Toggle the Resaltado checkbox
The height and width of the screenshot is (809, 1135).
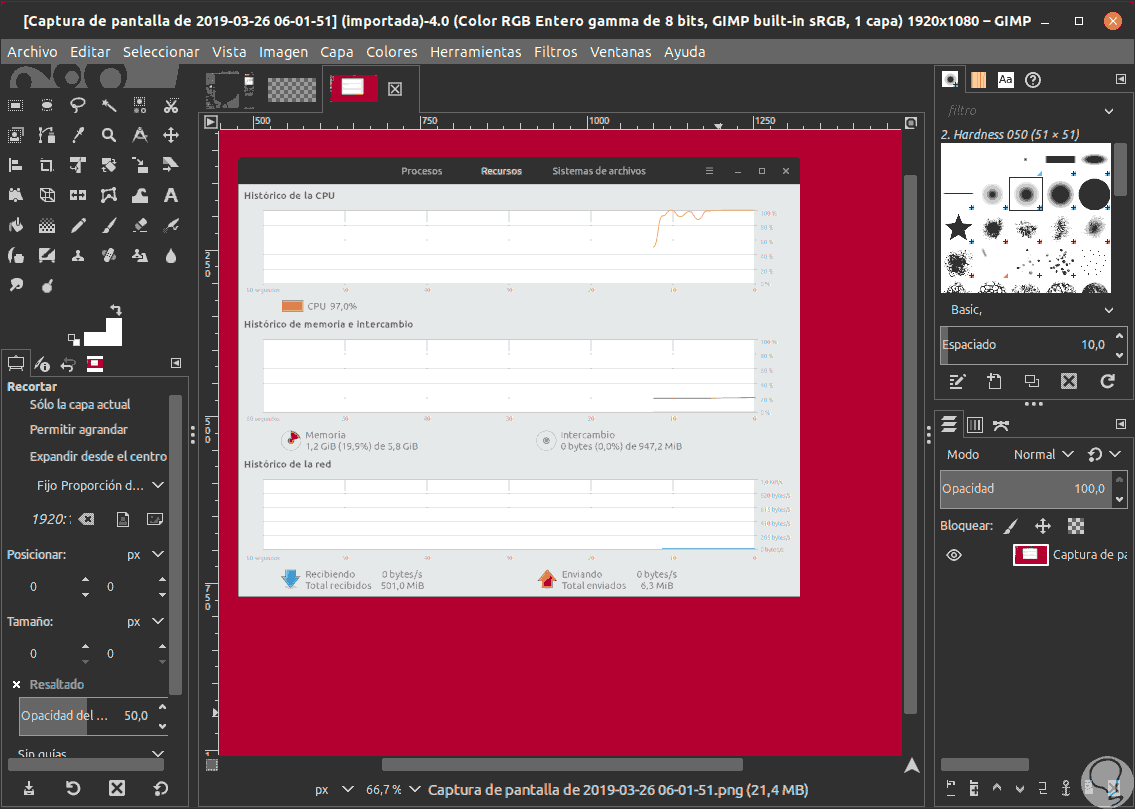coord(17,685)
